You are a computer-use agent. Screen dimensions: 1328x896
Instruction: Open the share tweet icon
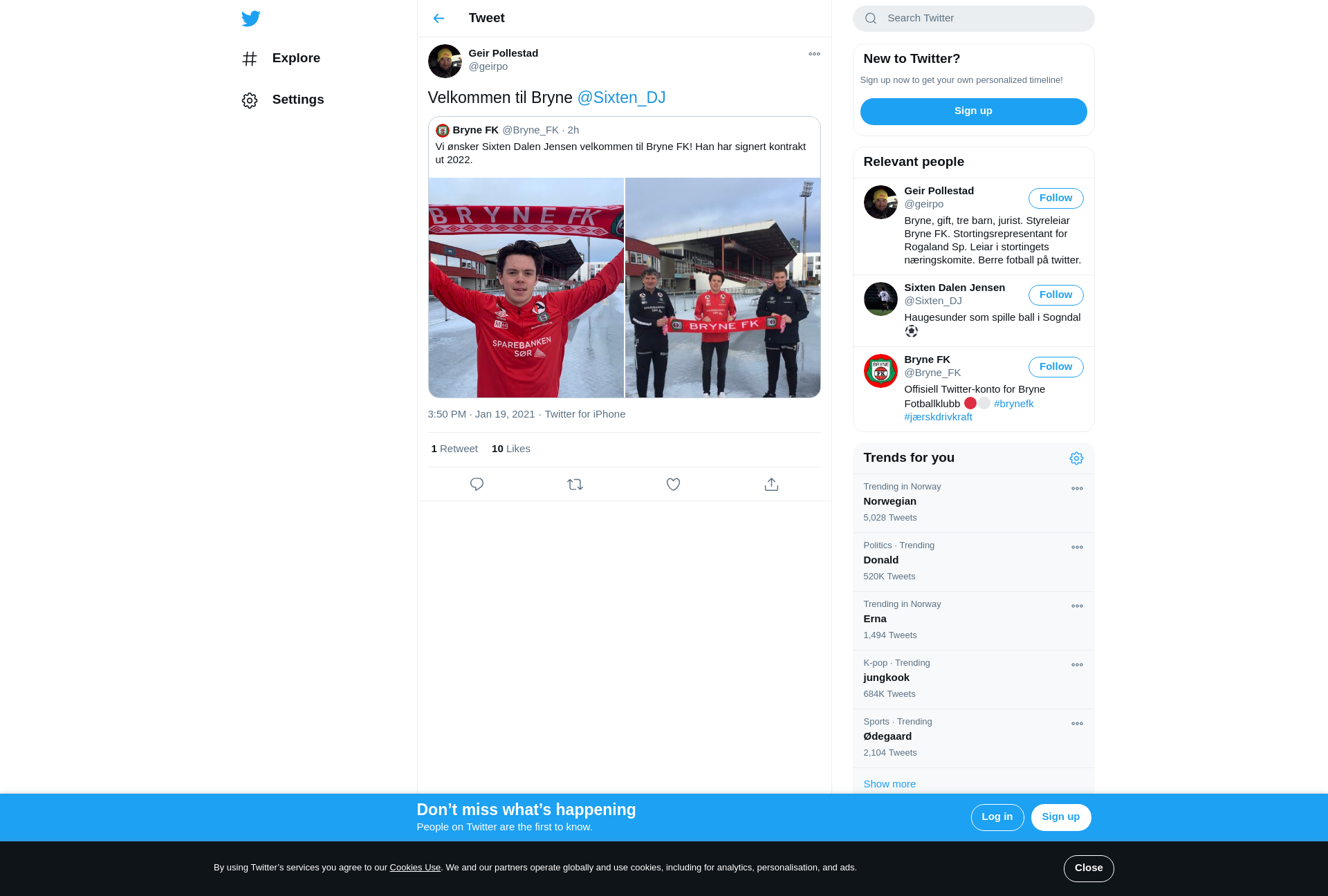(x=771, y=485)
